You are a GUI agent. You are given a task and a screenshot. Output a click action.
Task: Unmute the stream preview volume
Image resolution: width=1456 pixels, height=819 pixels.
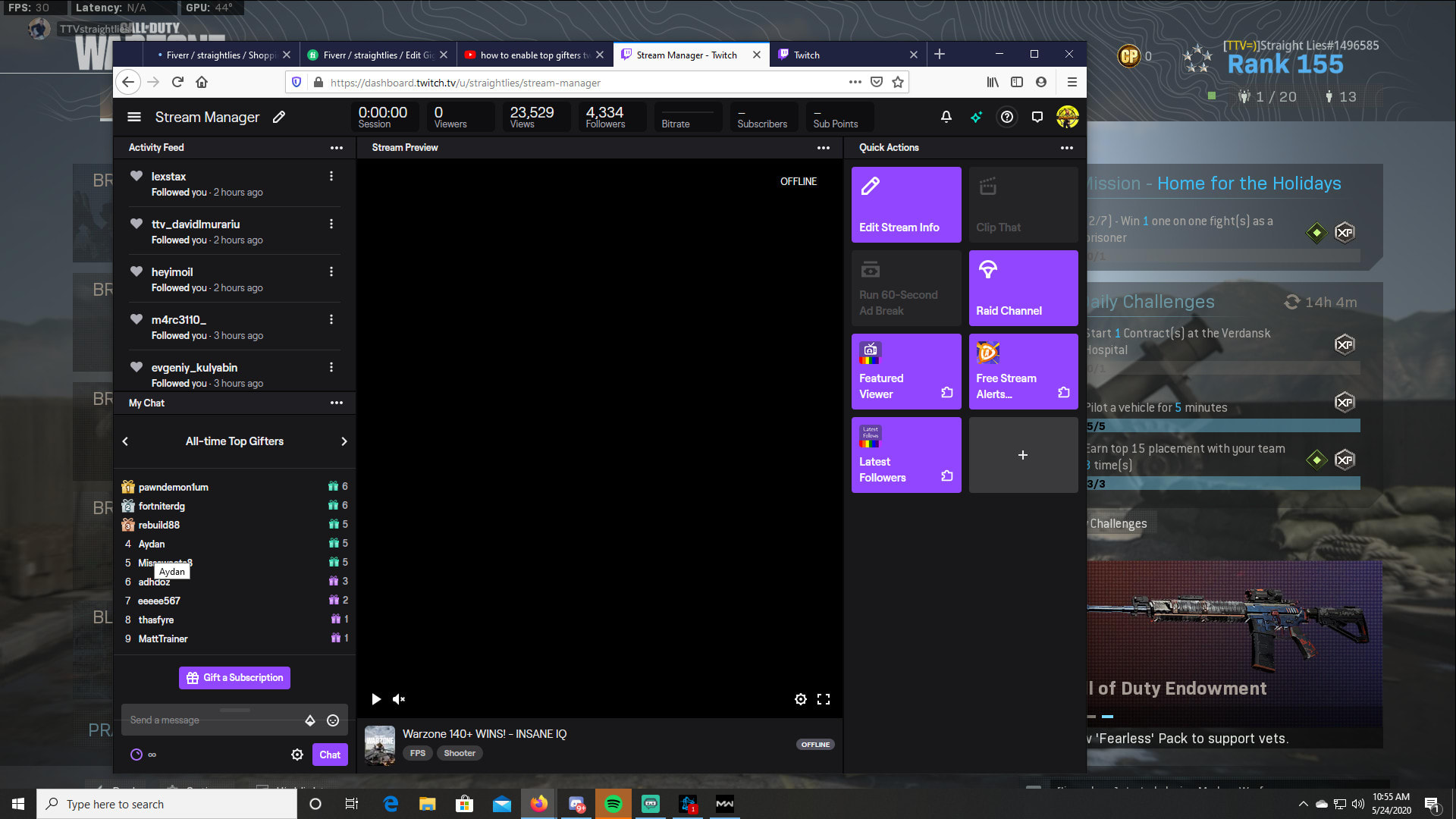click(x=399, y=699)
